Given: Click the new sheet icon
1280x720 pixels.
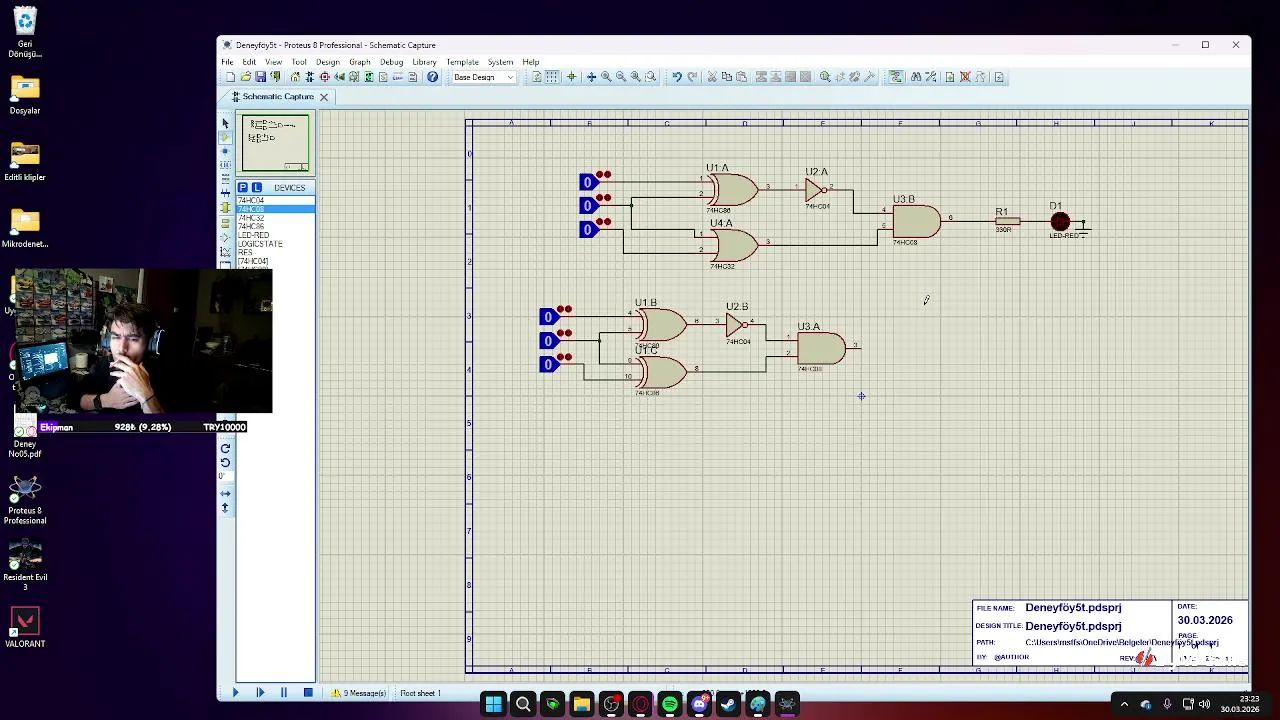Looking at the screenshot, I should (950, 77).
